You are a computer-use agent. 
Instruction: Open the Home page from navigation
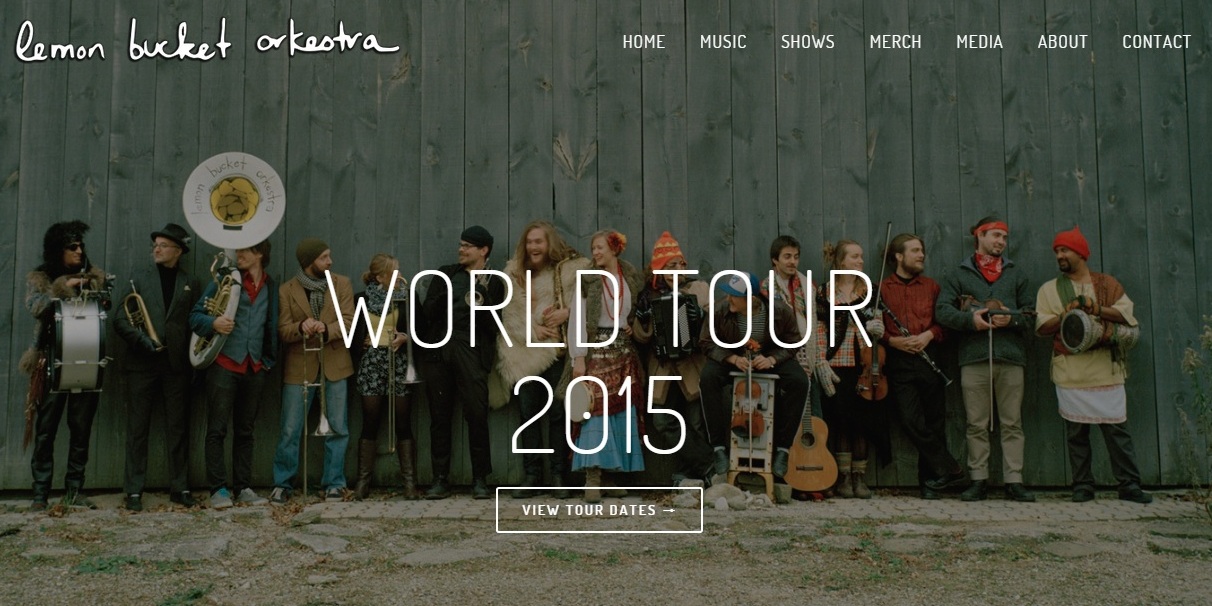(x=644, y=42)
